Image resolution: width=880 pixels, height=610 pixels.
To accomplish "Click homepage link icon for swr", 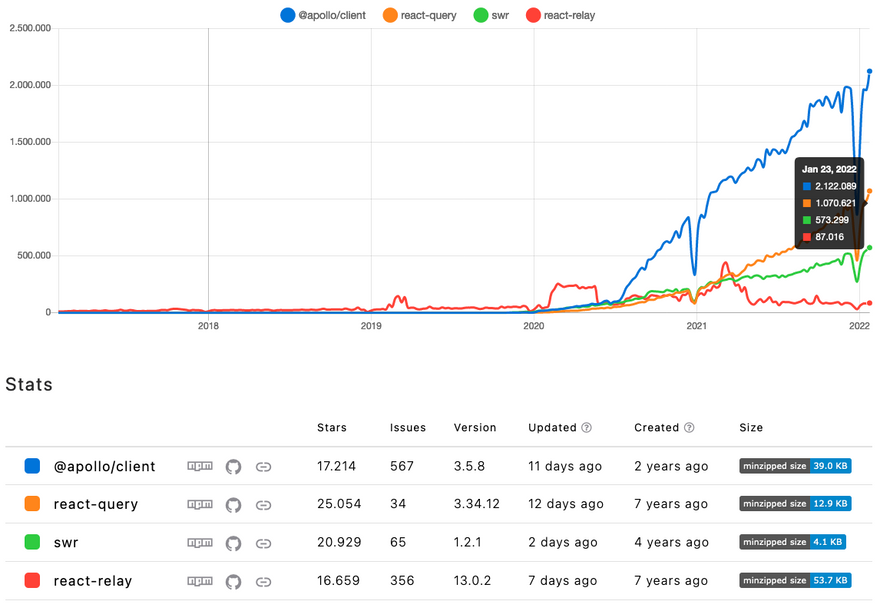I will pos(264,543).
